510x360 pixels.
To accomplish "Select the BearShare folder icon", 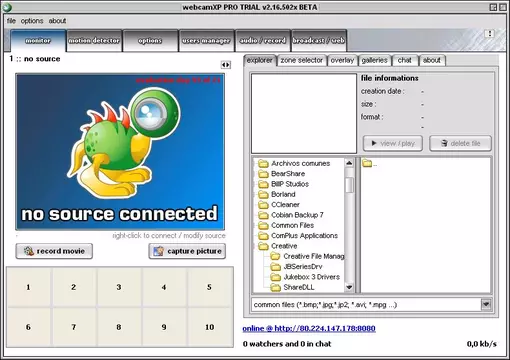I will [263, 174].
